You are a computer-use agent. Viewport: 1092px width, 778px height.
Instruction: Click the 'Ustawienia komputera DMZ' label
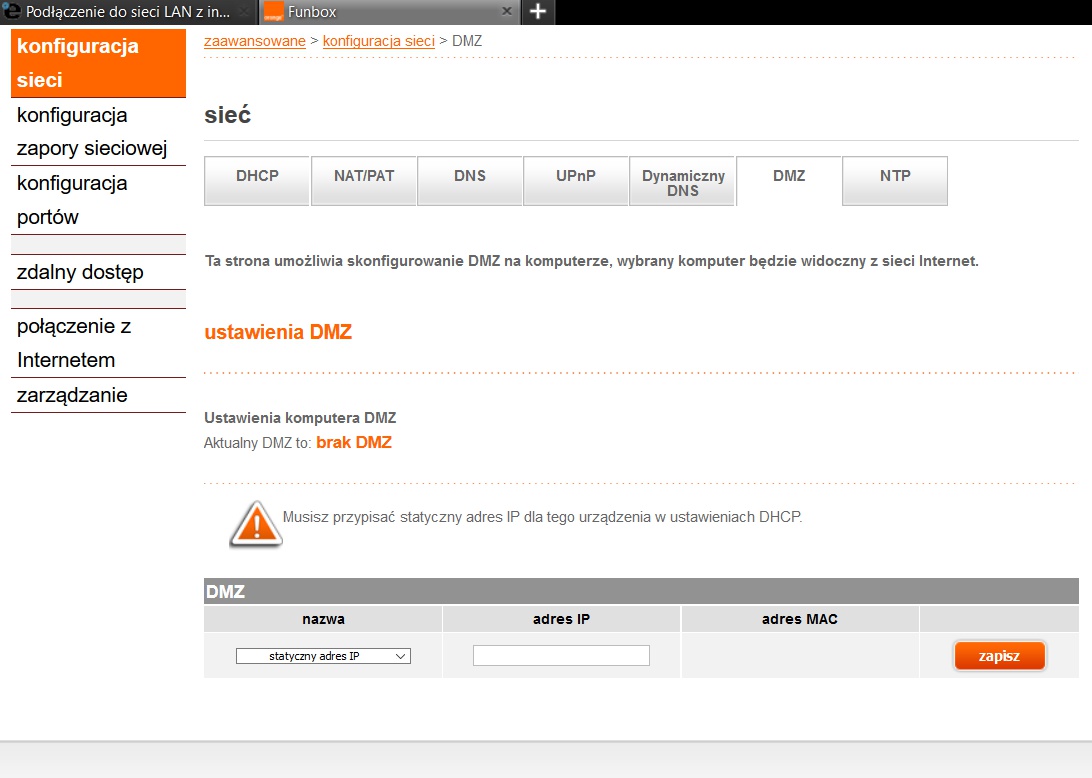[300, 418]
